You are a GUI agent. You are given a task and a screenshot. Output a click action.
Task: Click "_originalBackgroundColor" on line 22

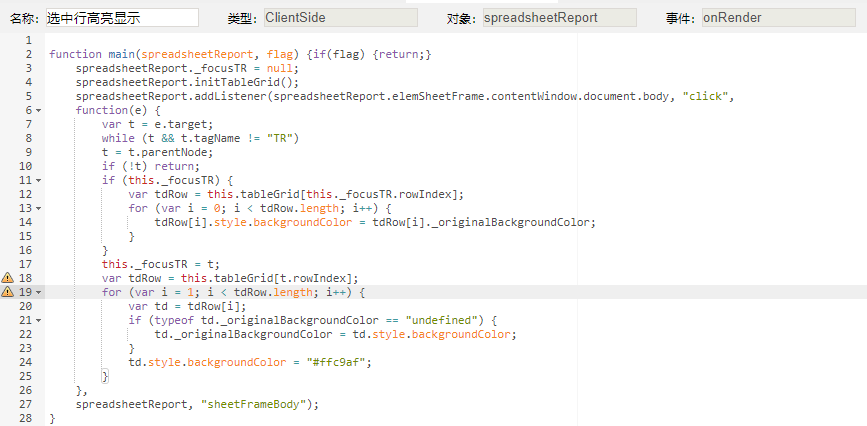[254, 334]
